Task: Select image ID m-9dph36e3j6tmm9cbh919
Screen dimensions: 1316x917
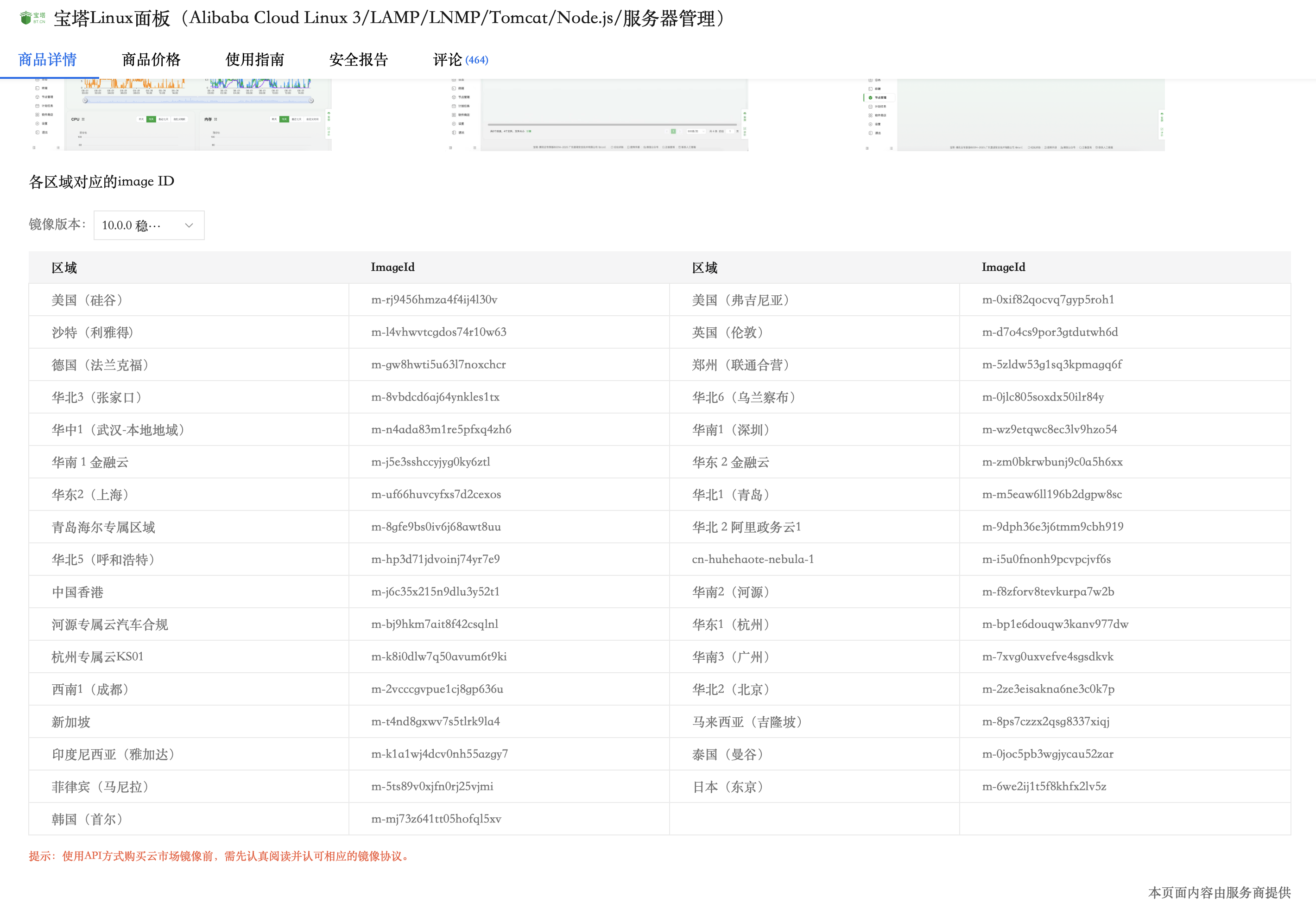Action: (x=1053, y=527)
